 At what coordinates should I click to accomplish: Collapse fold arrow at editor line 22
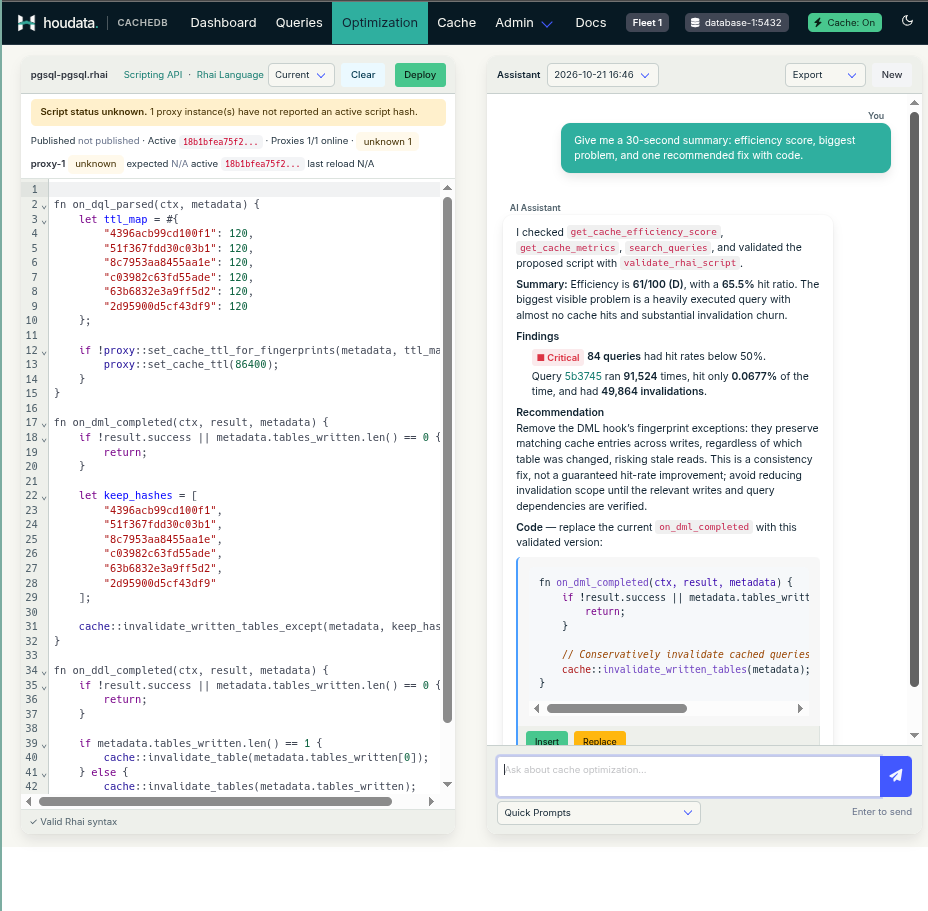(44, 497)
